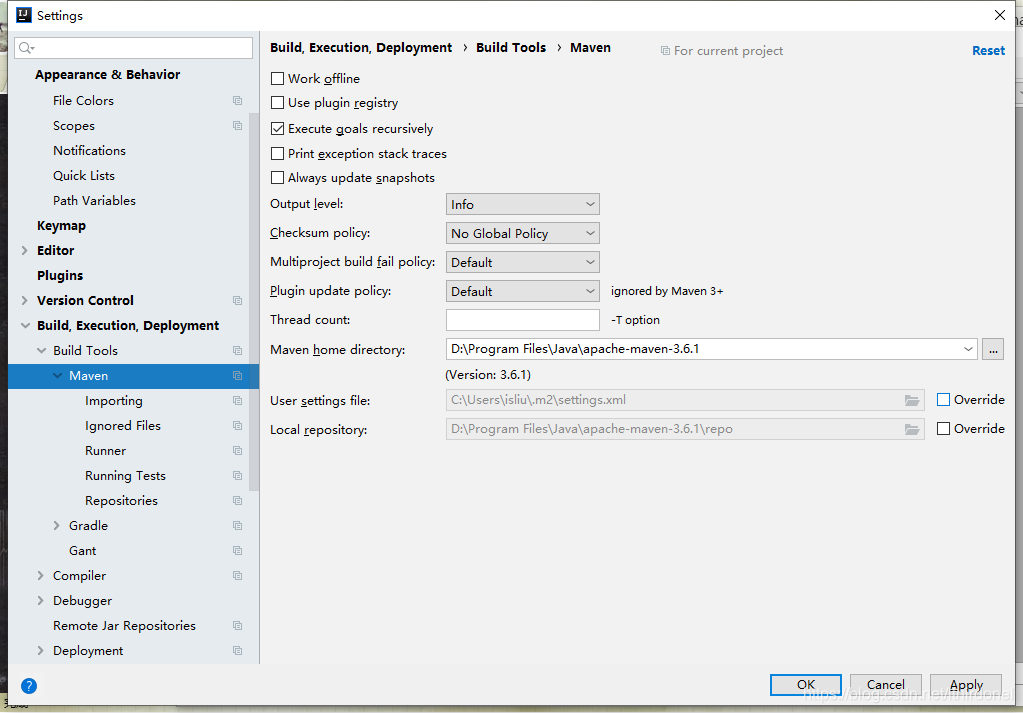Viewport: 1023px width, 713px height.
Task: Click the project-level icon beside Repositories
Action: tap(237, 500)
